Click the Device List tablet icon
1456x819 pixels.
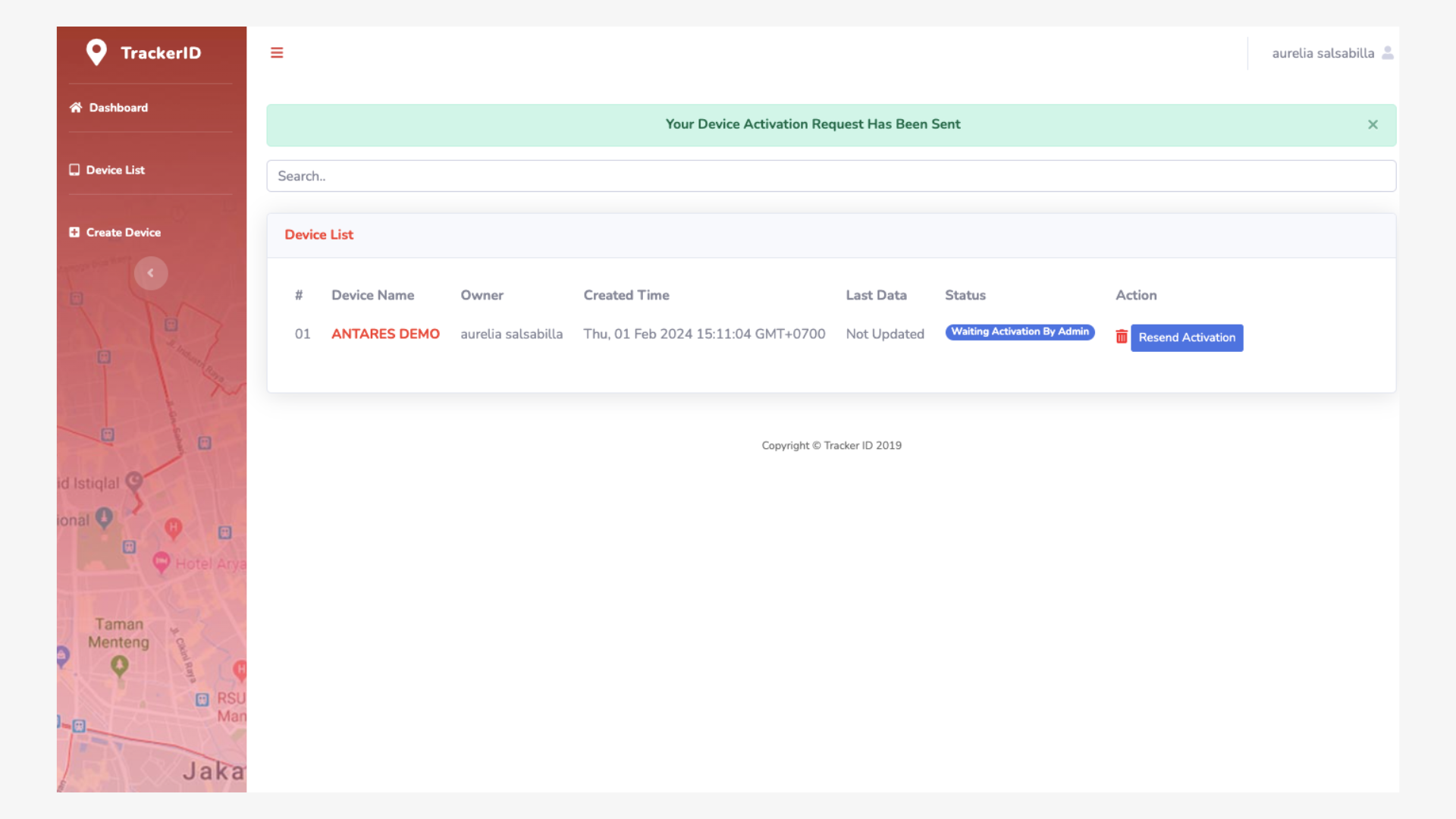(74, 170)
